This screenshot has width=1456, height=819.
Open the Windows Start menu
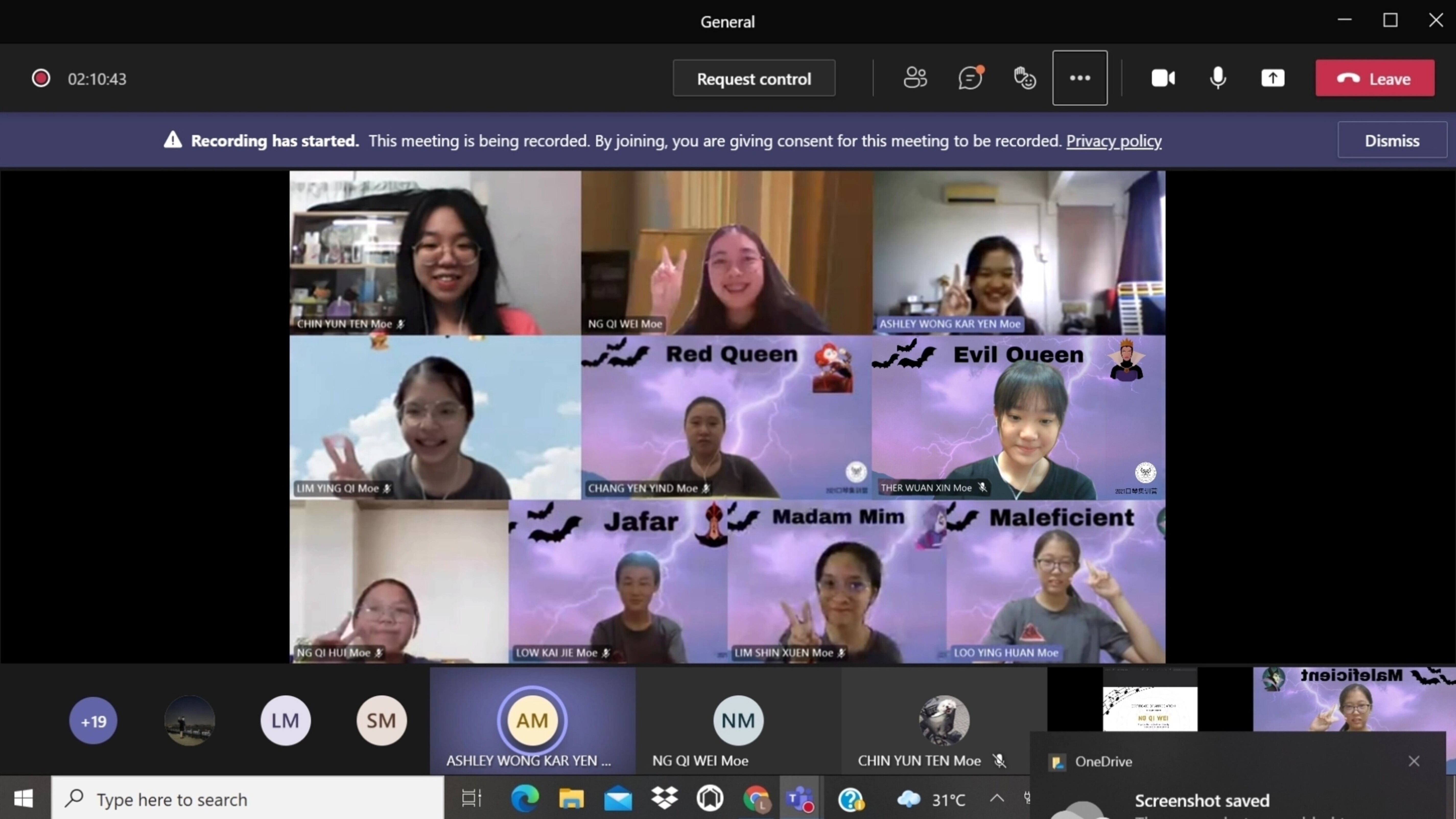pos(24,799)
